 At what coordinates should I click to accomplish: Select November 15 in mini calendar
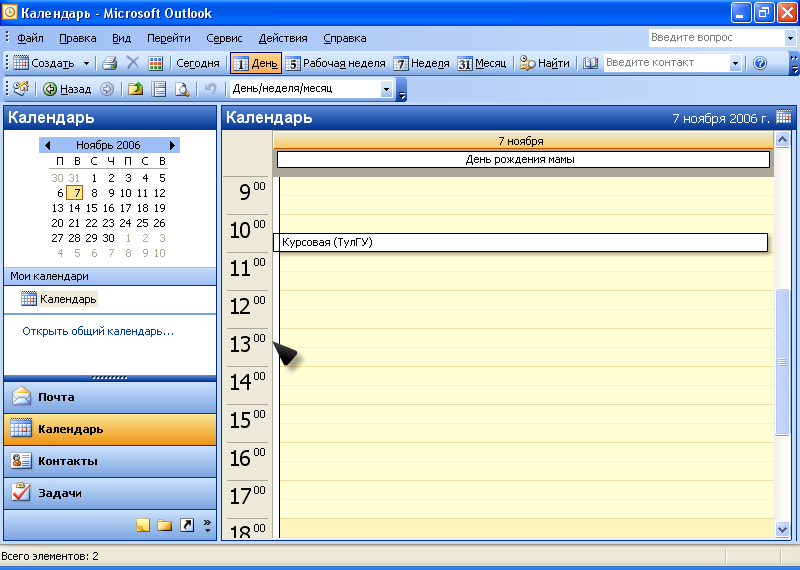pyautogui.click(x=91, y=208)
